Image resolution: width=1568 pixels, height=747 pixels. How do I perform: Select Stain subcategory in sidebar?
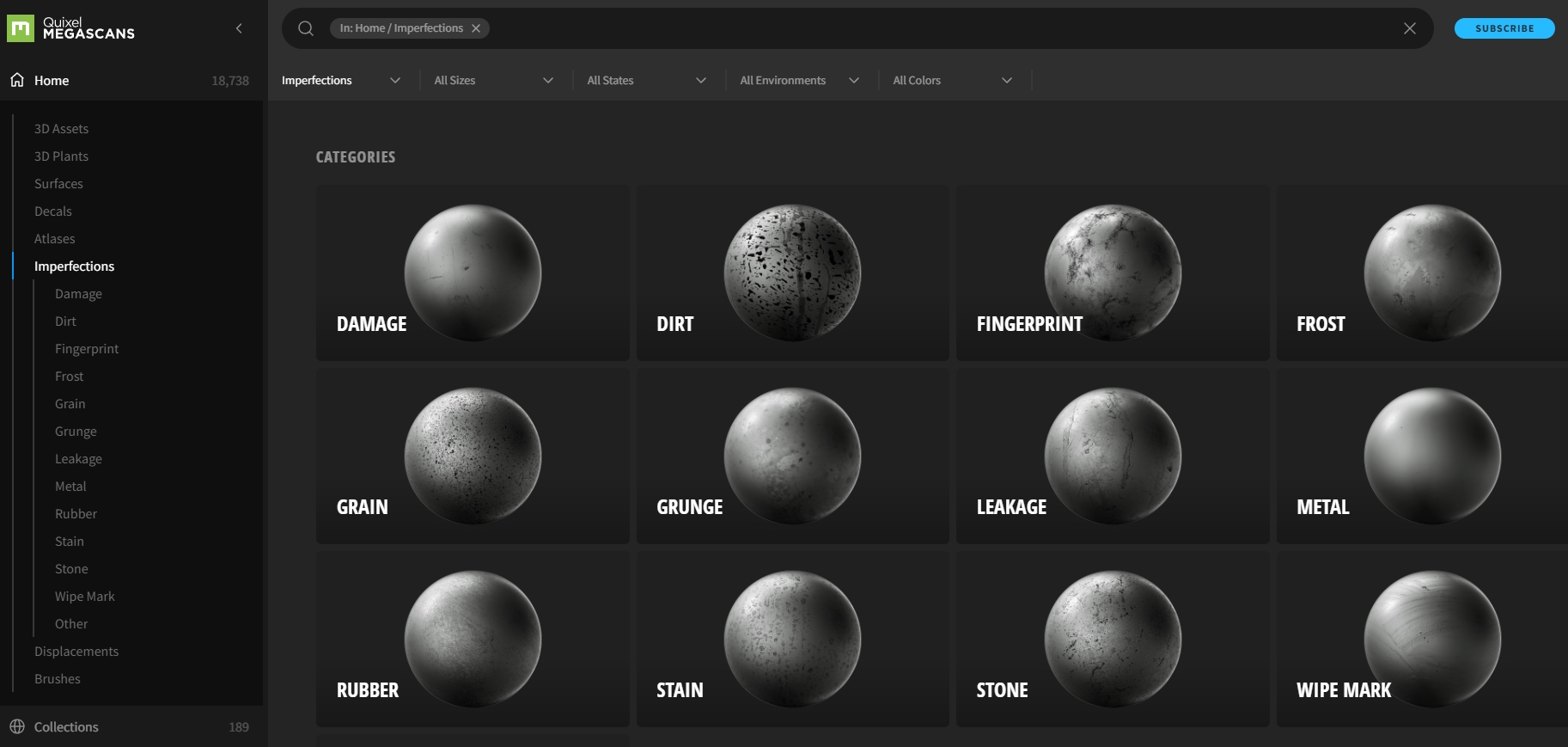point(70,541)
